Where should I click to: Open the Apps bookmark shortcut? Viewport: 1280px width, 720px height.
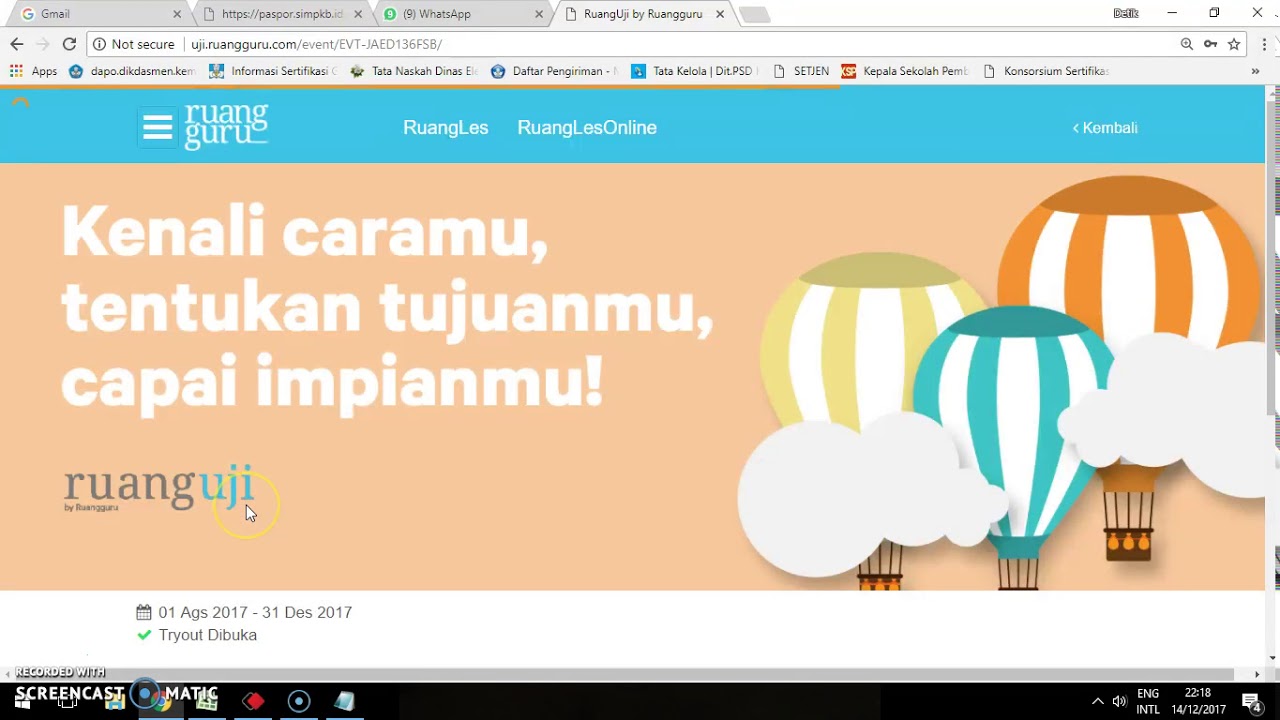(x=34, y=71)
